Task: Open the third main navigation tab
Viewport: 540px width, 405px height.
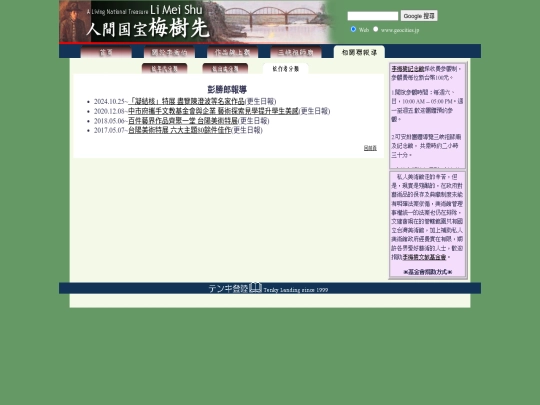Action: click(x=232, y=52)
